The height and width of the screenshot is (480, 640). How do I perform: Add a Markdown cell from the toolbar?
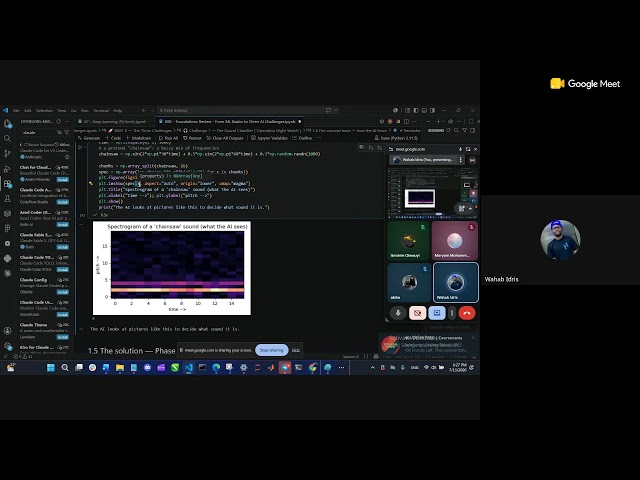coord(138,138)
